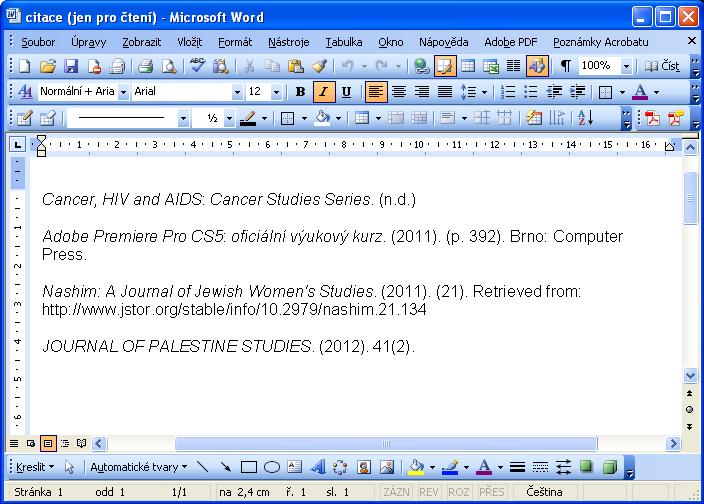Open the Formát menu
This screenshot has height=504, width=704.
pyautogui.click(x=235, y=42)
